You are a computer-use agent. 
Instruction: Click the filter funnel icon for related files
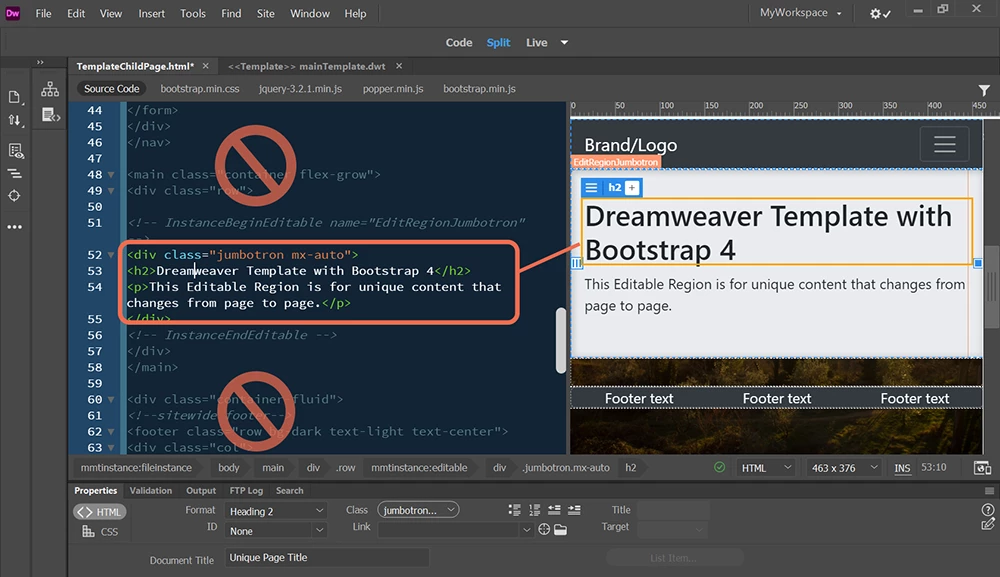pyautogui.click(x=984, y=90)
